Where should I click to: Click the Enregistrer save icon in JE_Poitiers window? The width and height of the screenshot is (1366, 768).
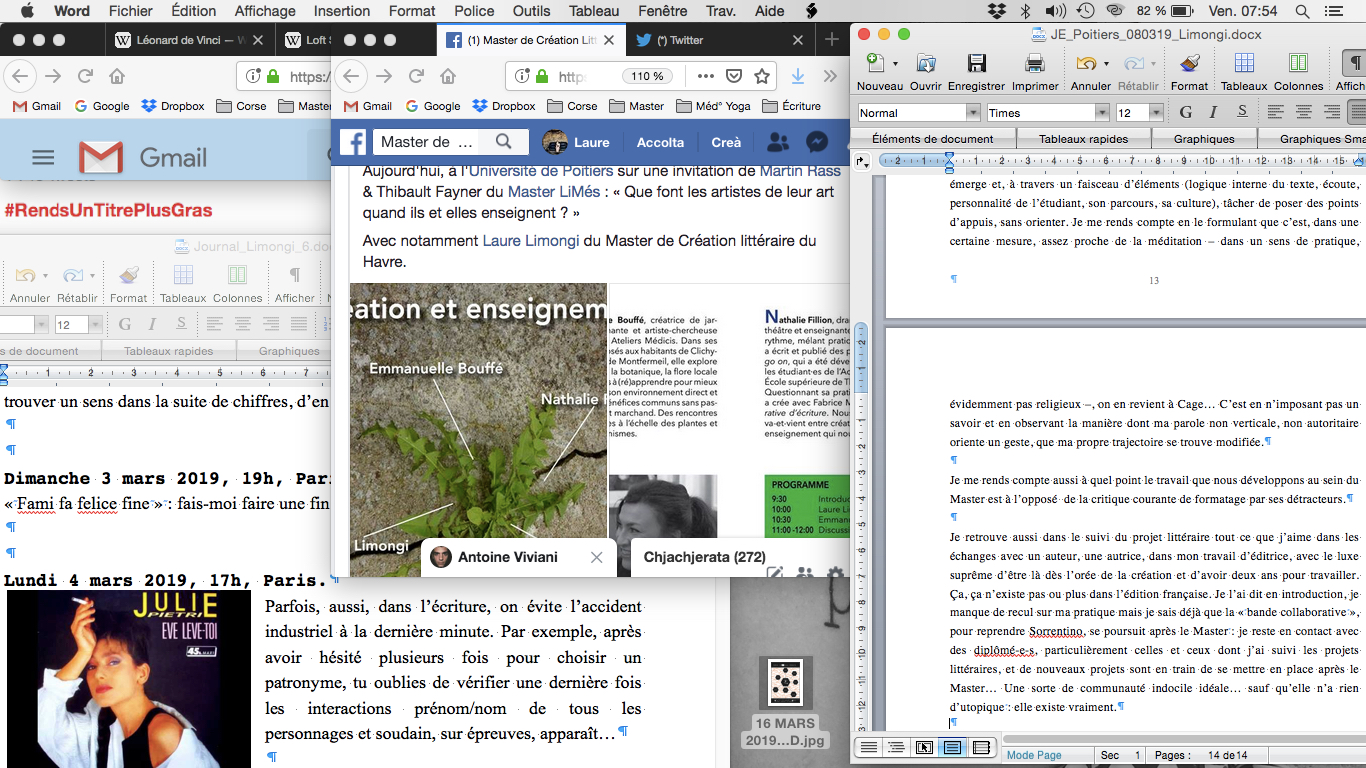976,64
